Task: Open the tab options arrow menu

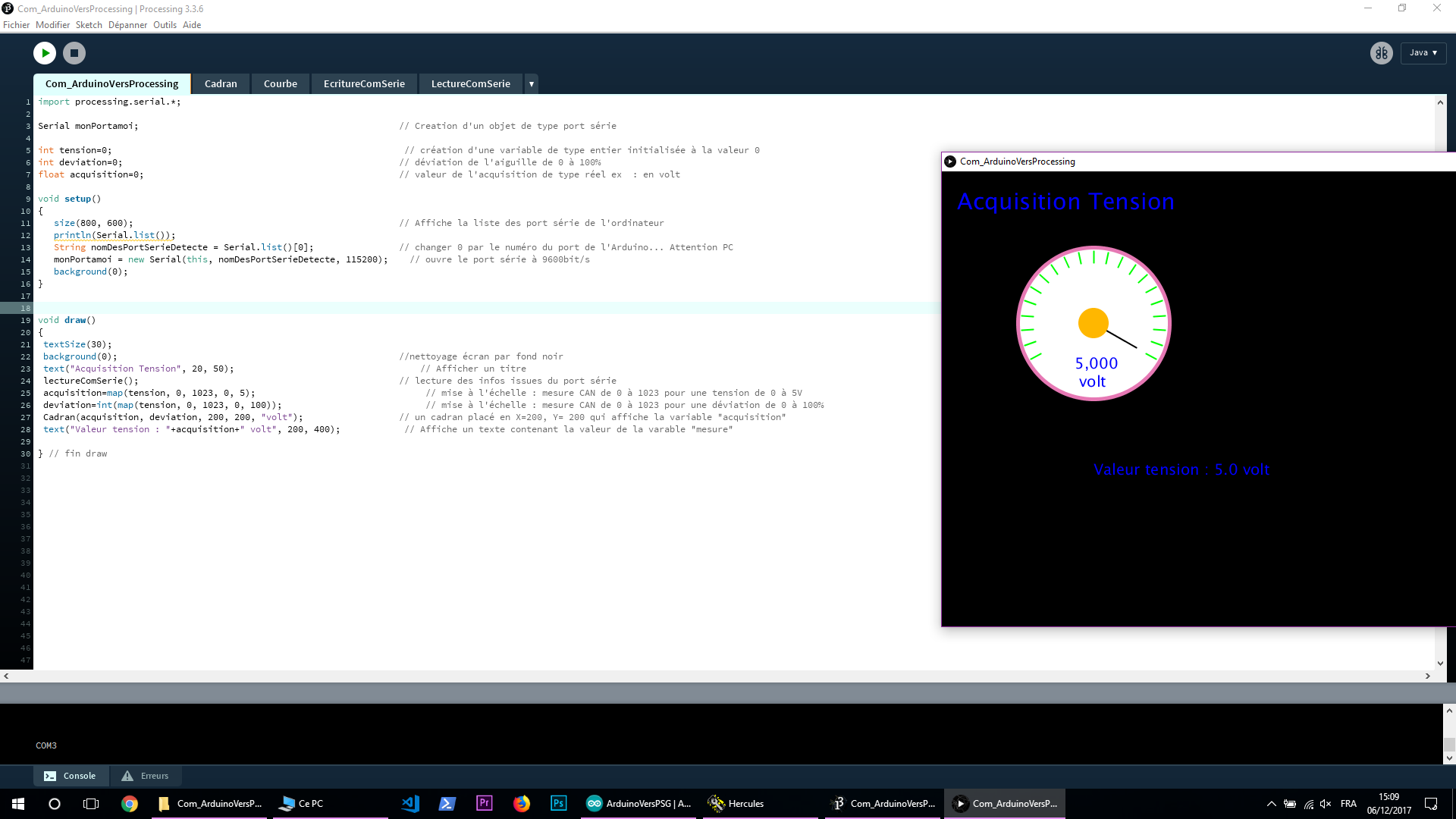Action: pyautogui.click(x=532, y=84)
